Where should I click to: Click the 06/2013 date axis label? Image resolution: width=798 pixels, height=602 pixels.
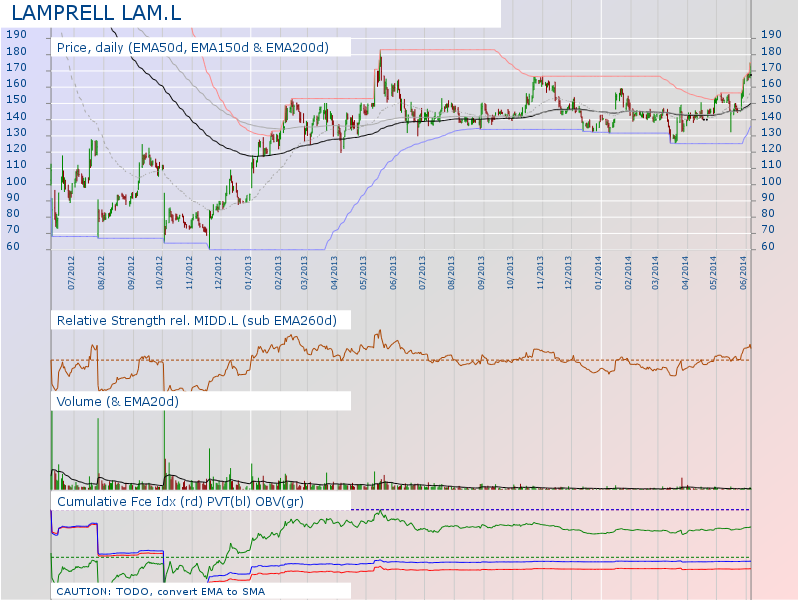tap(393, 273)
